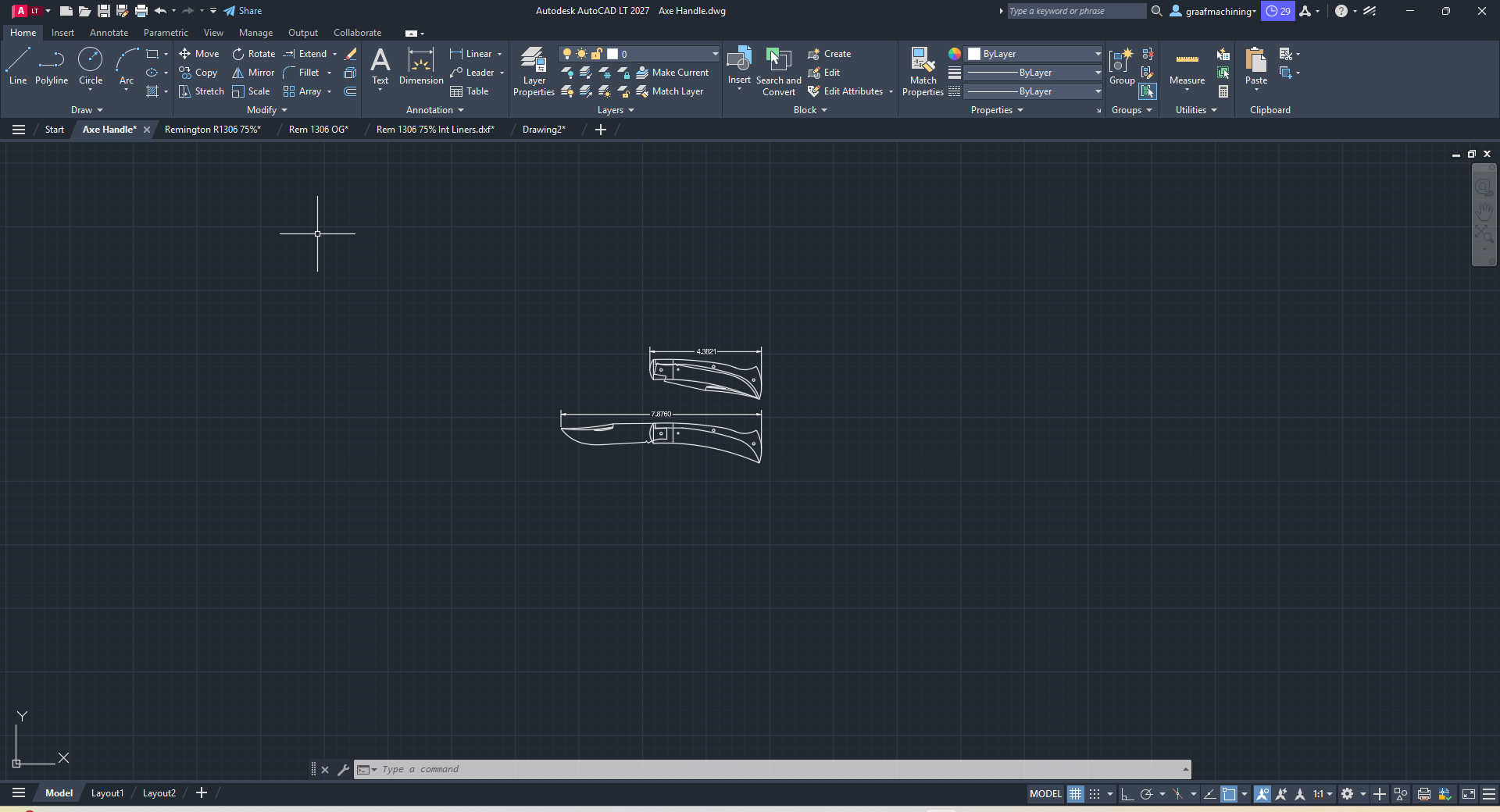
Task: Click Make Current layer button
Action: coord(672,73)
